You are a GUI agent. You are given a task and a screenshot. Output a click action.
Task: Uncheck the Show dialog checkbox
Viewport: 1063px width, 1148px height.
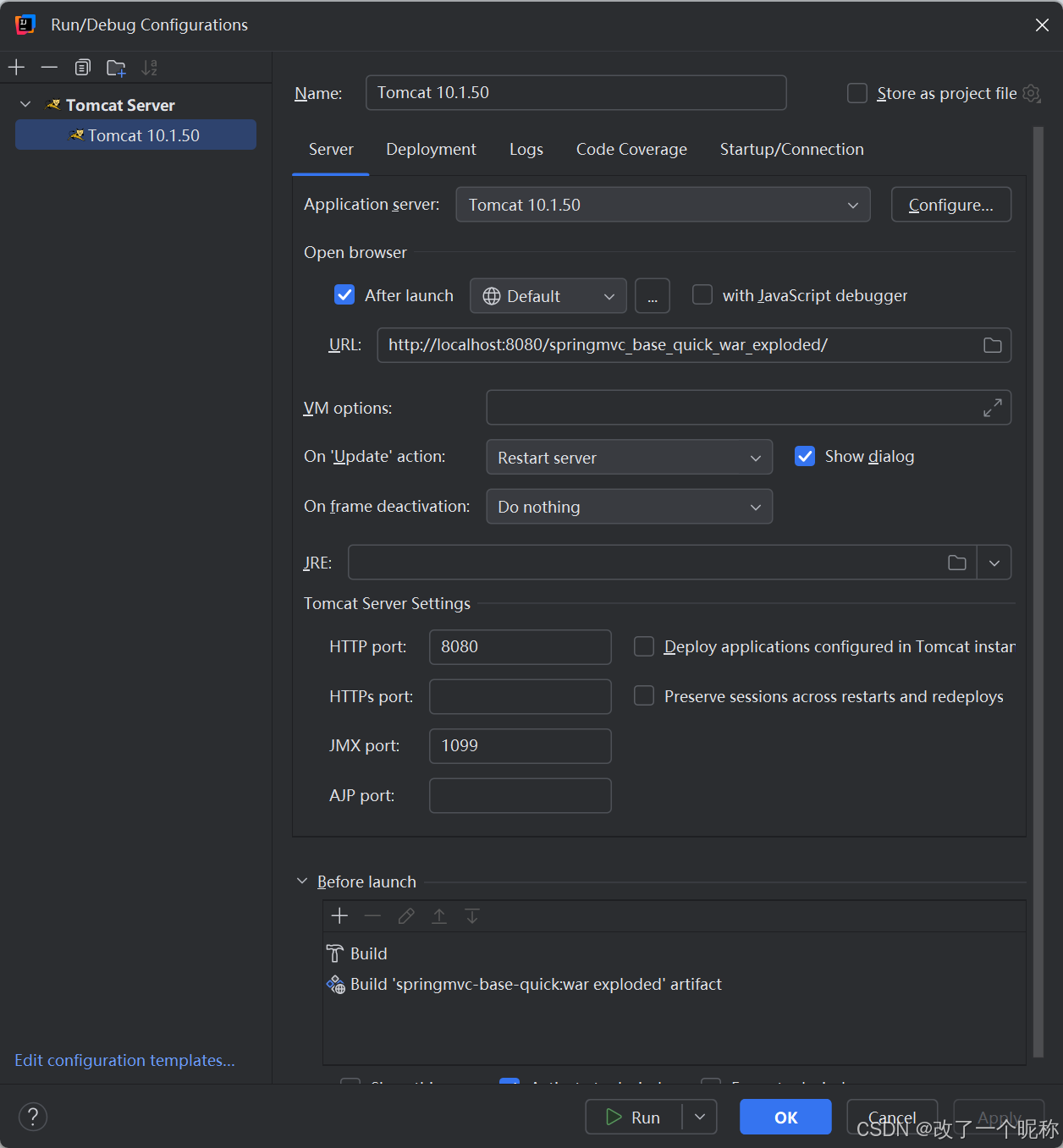(x=805, y=456)
